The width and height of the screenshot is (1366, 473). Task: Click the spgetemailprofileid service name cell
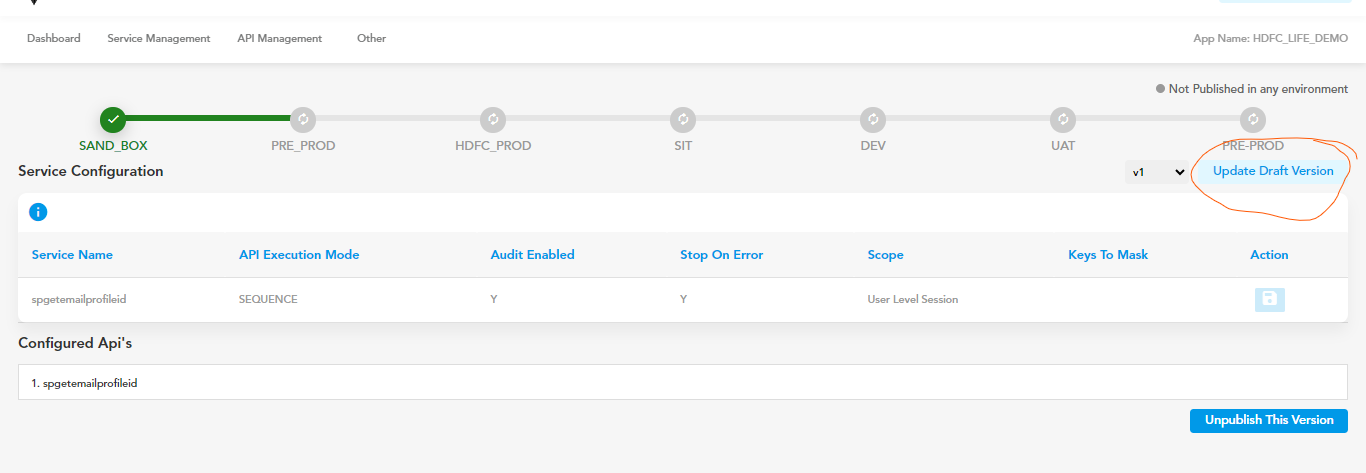point(83,299)
